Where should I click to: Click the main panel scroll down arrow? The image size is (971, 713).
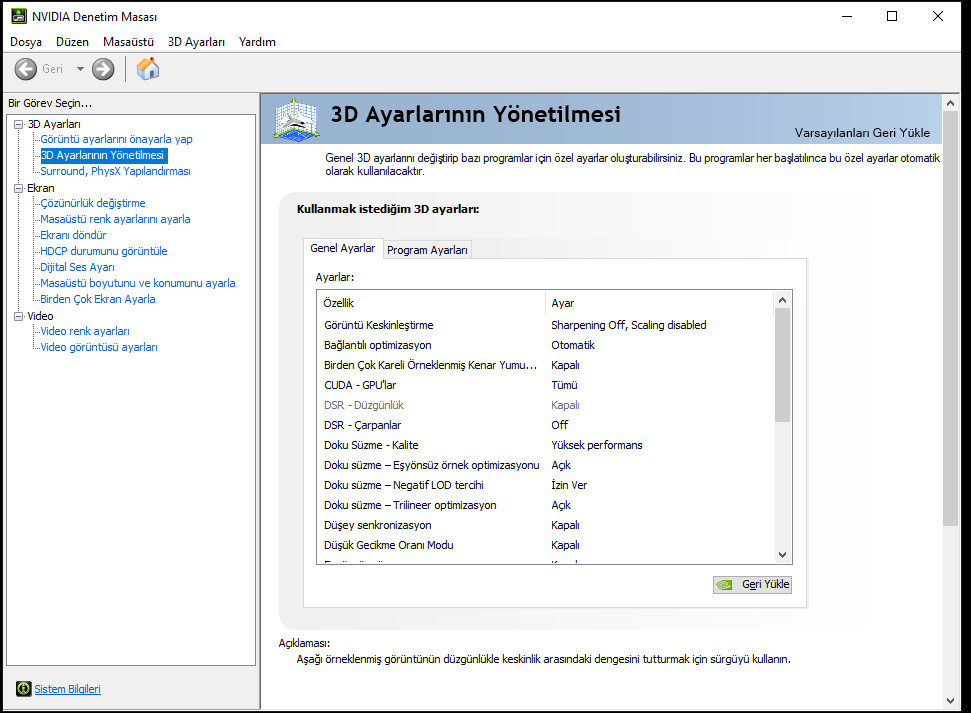point(951,701)
